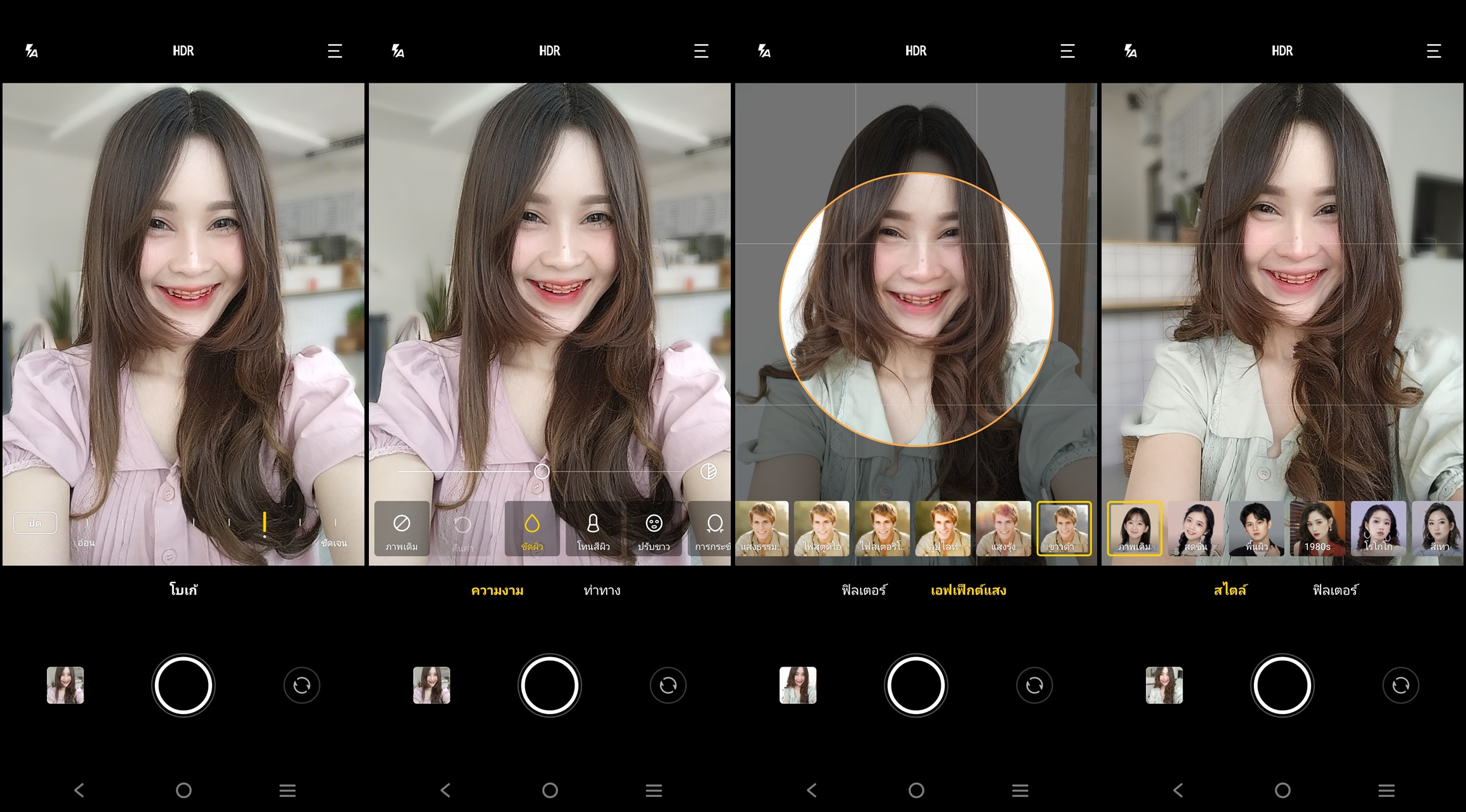Open the camera menu on the โบเก้ screen
Viewport: 1466px width, 812px height.
[335, 51]
